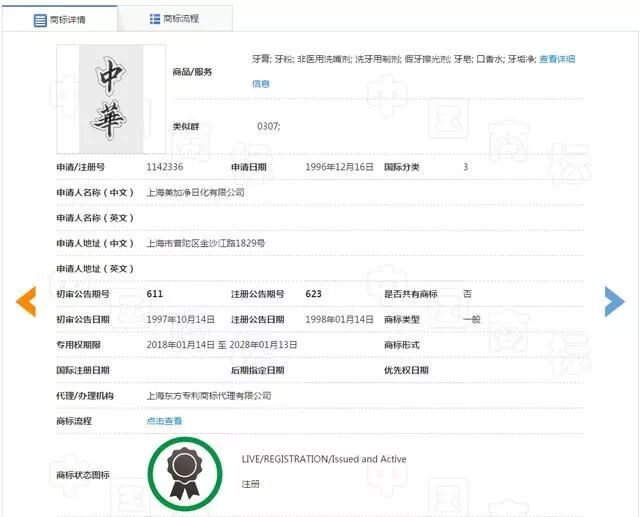The width and height of the screenshot is (640, 517).
Task: Click the 申请人名称（中文） label
Action: tap(95, 192)
